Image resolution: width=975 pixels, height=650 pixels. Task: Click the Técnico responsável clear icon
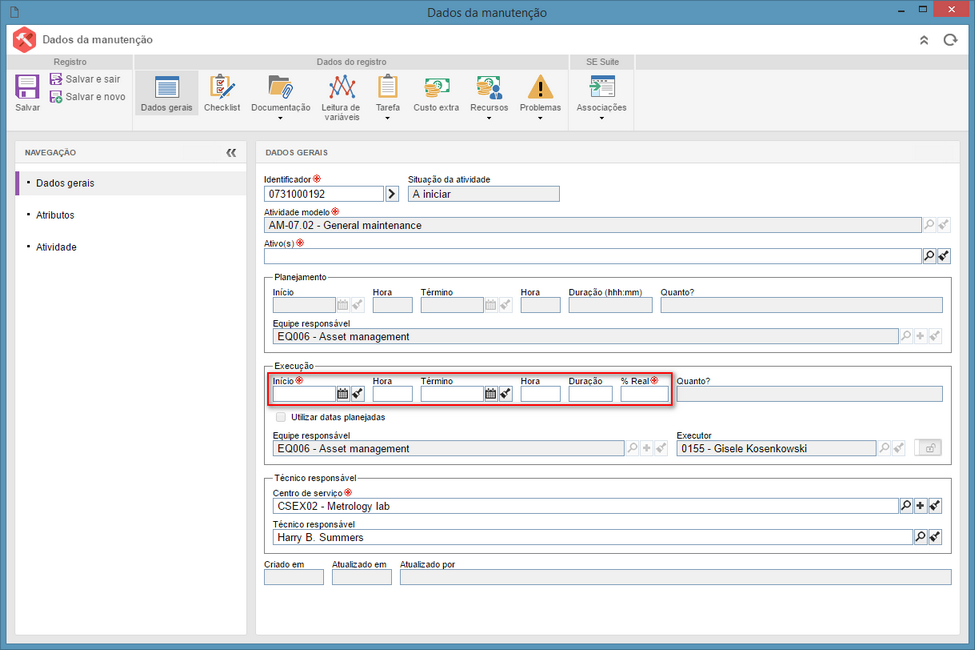(935, 537)
